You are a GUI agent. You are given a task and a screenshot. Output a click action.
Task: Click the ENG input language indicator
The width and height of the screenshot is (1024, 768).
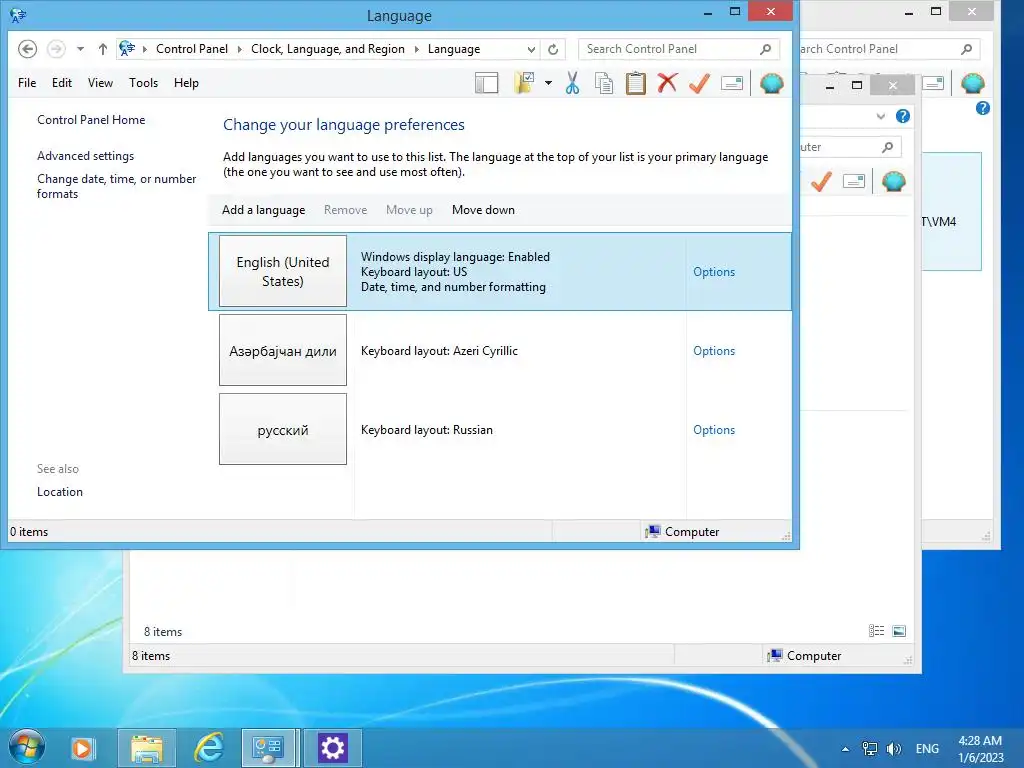coord(927,748)
